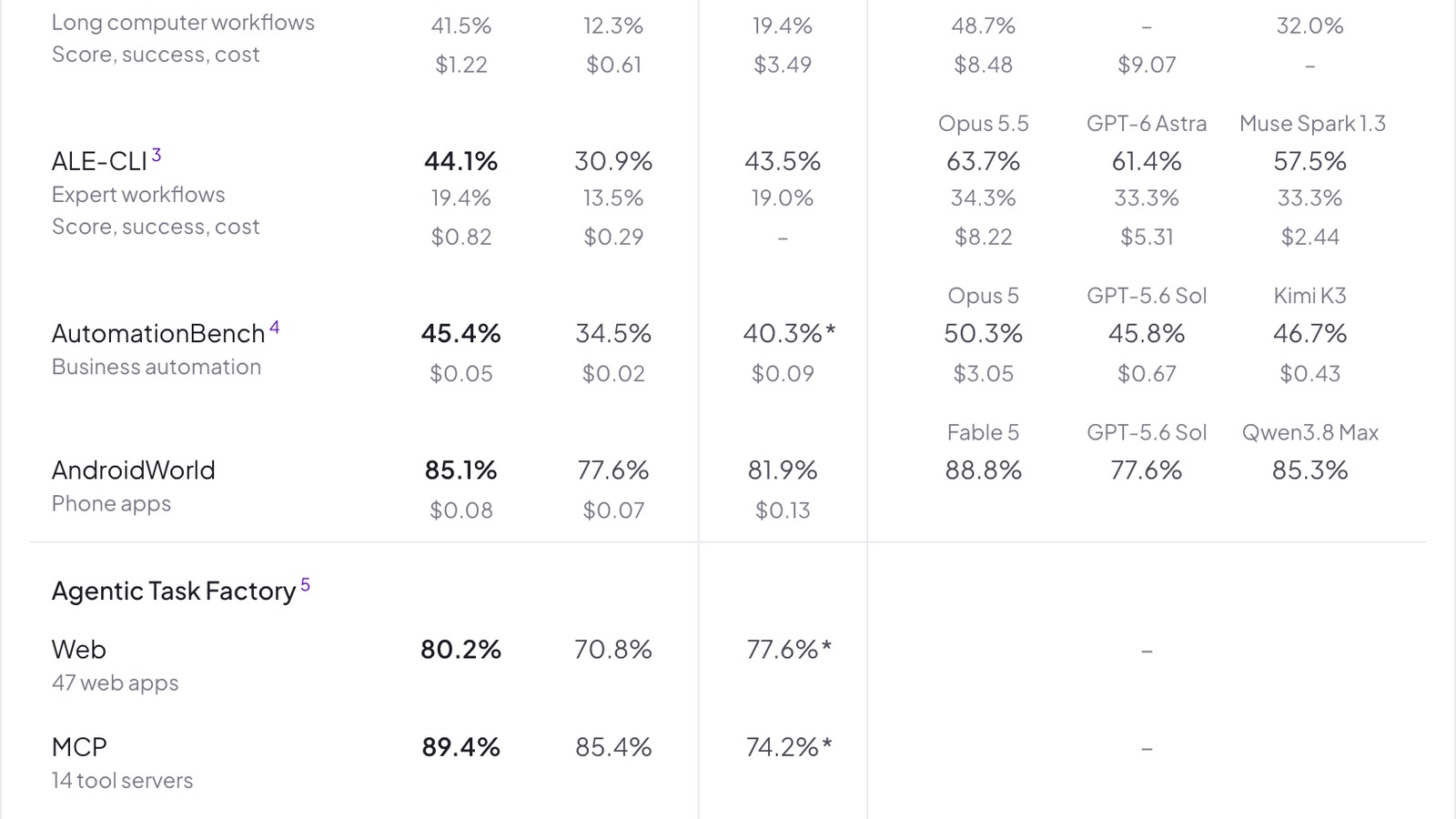Open footnote 4 beside AutomationBench
The width and height of the screenshot is (1456, 819).
point(275,328)
